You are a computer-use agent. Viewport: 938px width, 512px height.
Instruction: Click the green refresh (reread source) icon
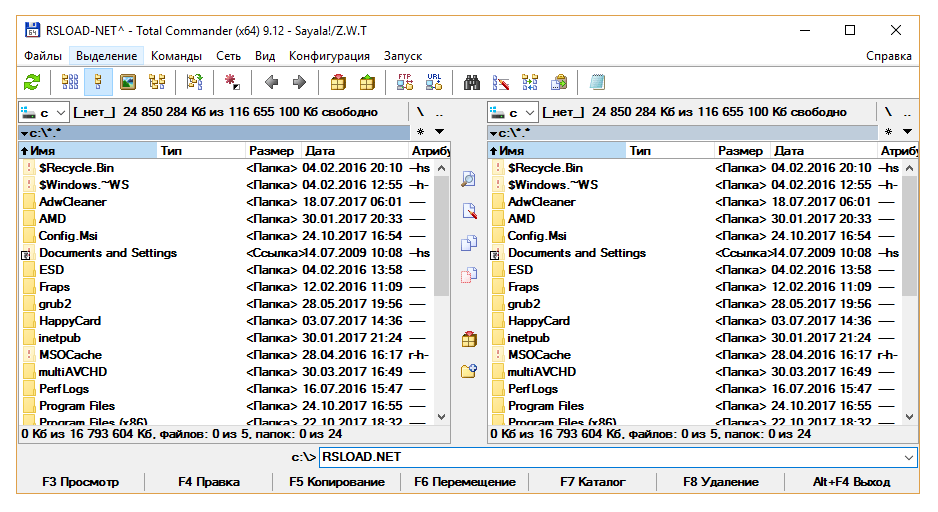coord(32,82)
